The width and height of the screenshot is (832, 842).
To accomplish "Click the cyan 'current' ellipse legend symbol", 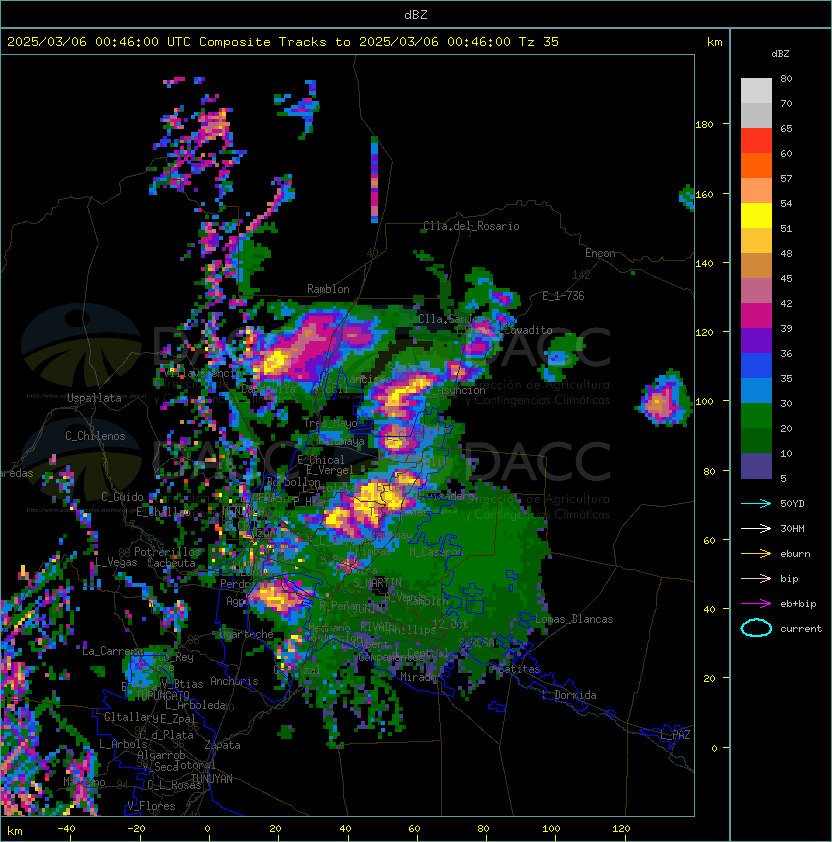I will [756, 628].
